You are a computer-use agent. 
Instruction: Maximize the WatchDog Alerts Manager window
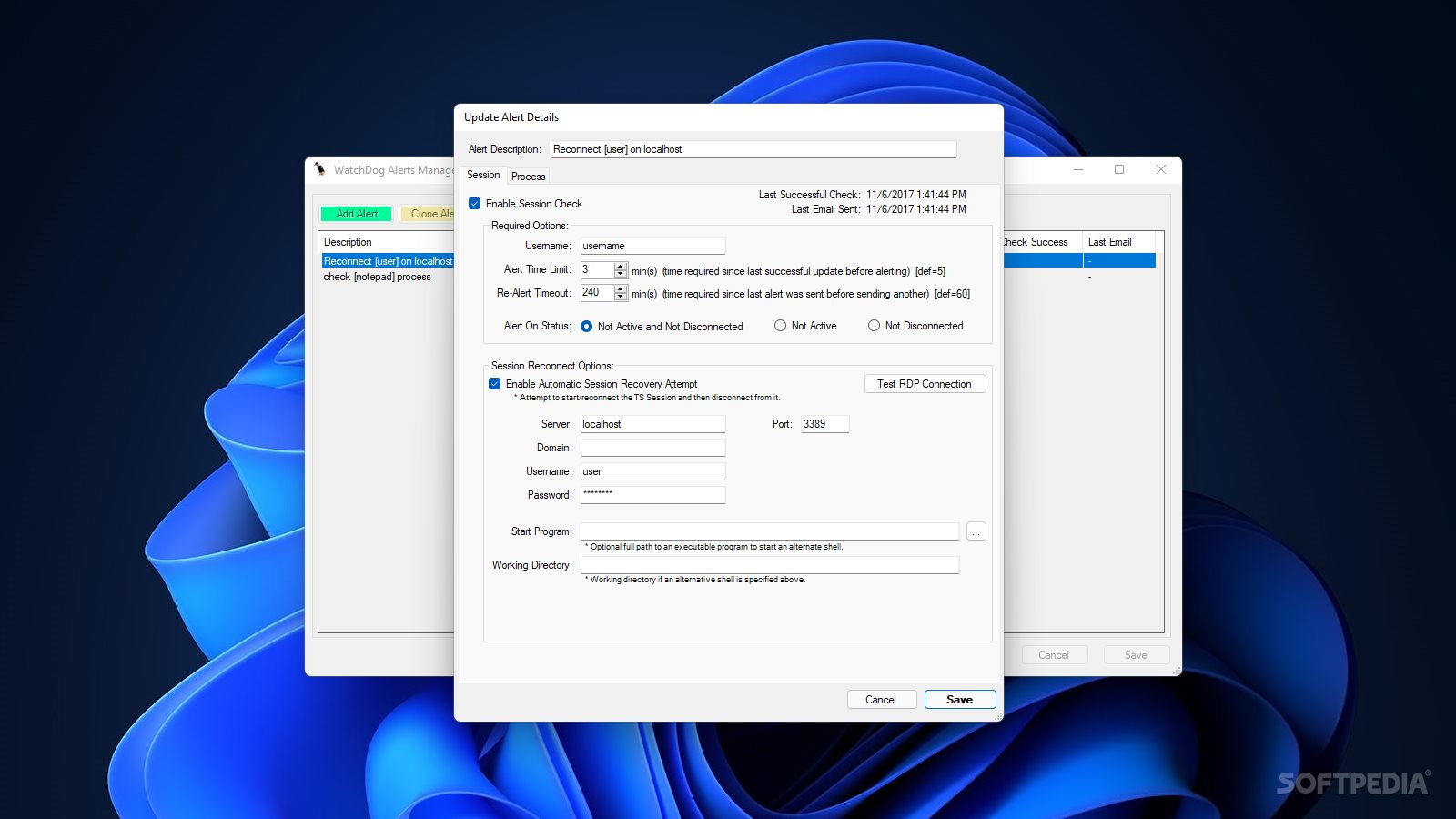point(1119,169)
